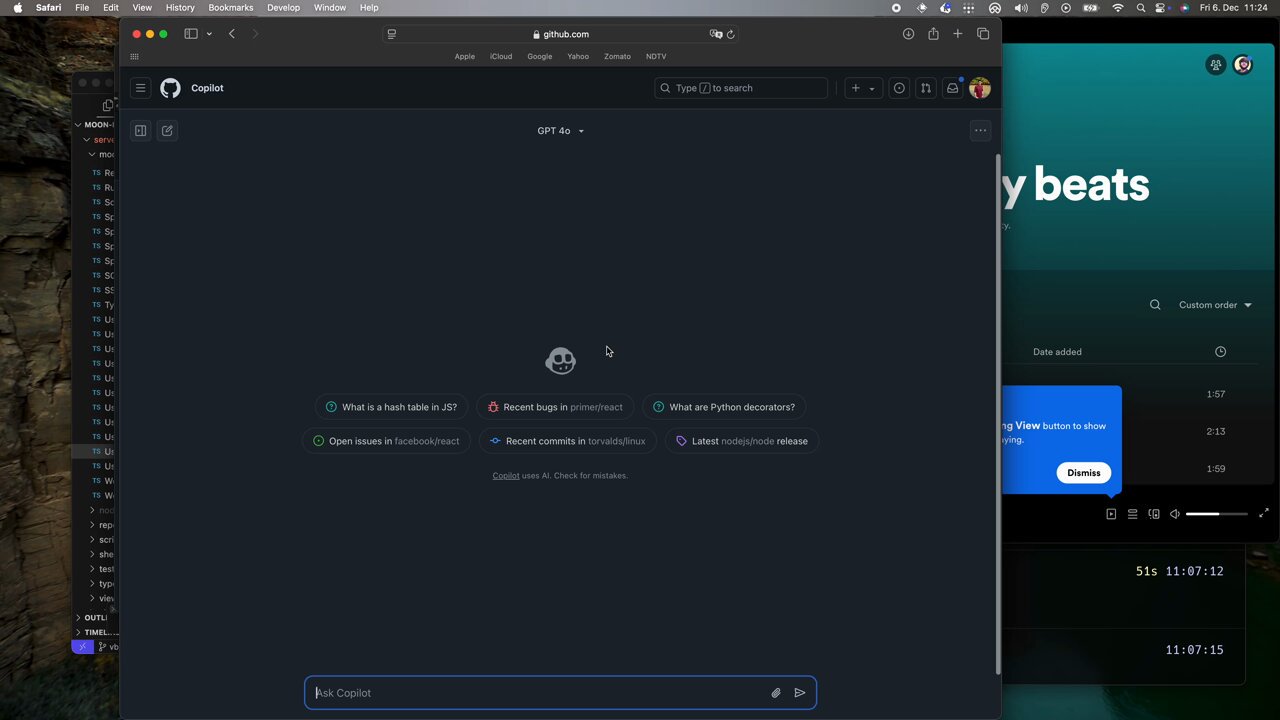This screenshot has height=720, width=1280.
Task: Open the Spotify Custom order sort dropdown
Action: pyautogui.click(x=1215, y=305)
